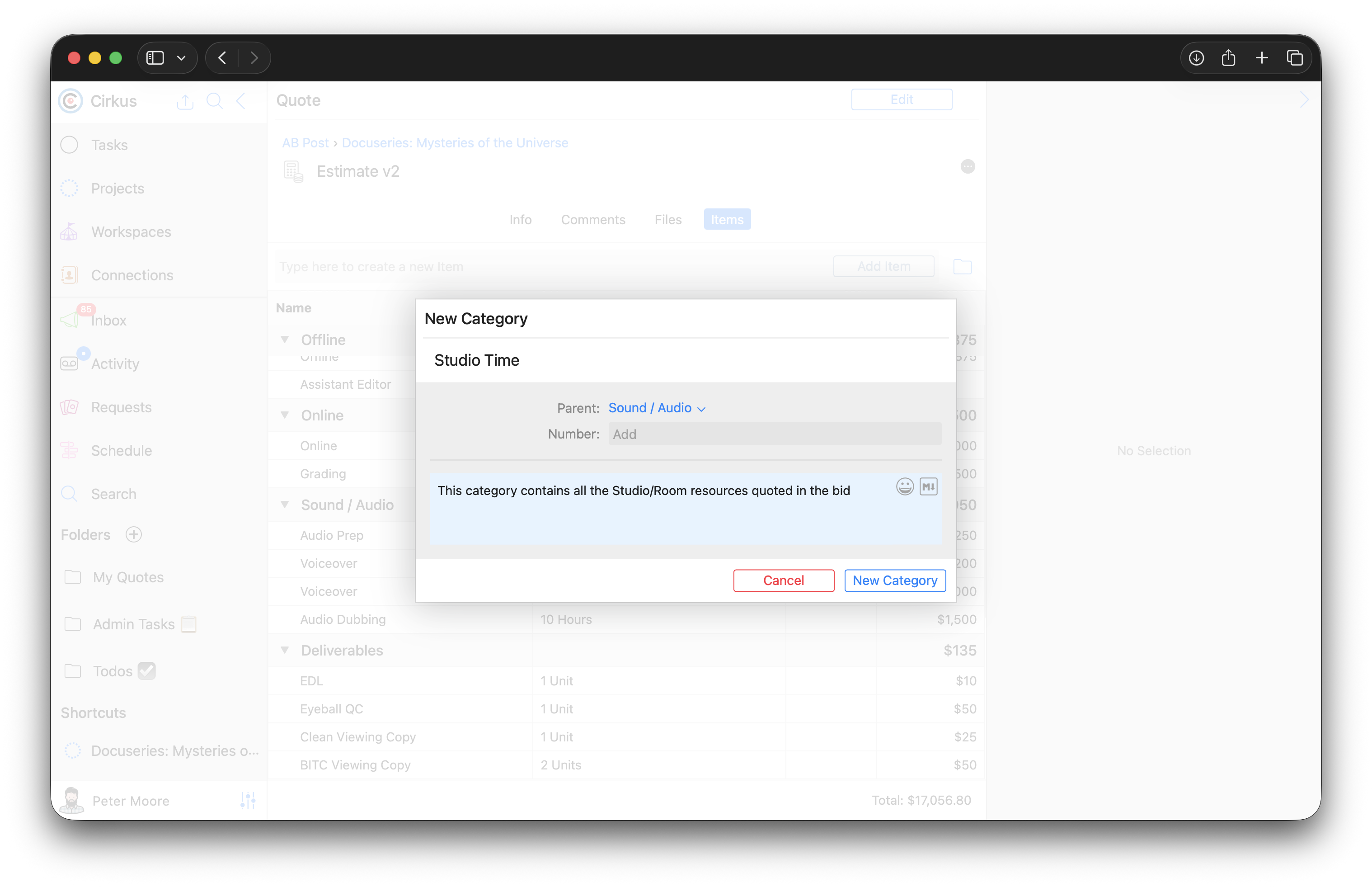The height and width of the screenshot is (887, 1372).
Task: Open the Parent dropdown set to Sound / Audio
Action: [x=656, y=408]
